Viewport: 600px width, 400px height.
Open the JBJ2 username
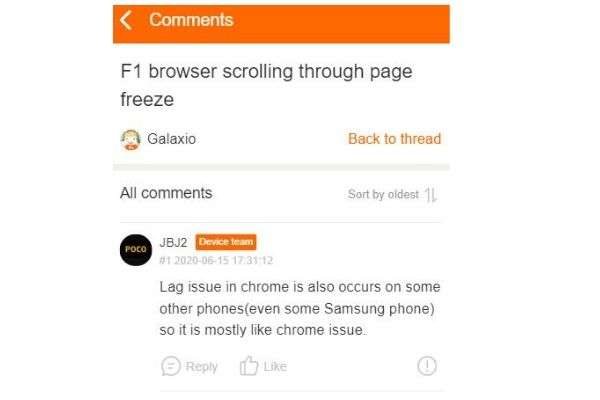173,242
